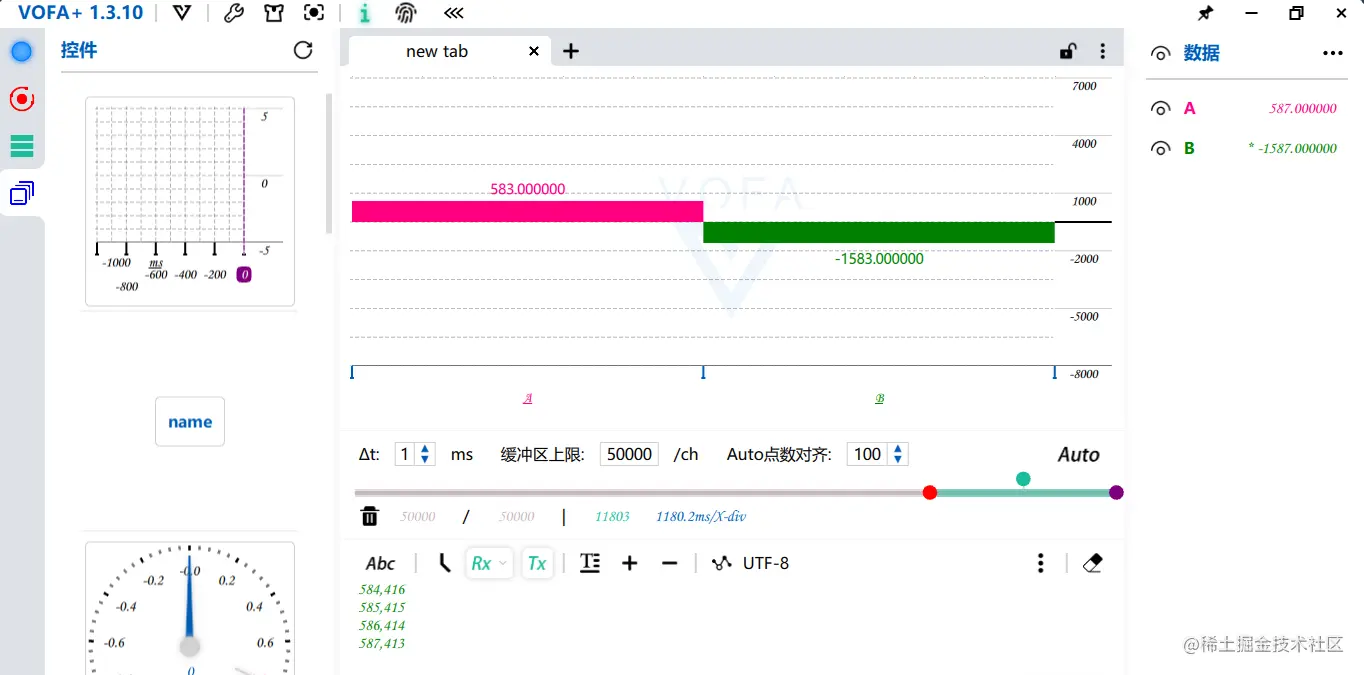Click the Auto alignment 100 field
Image resolution: width=1364 pixels, height=675 pixels.
point(867,454)
